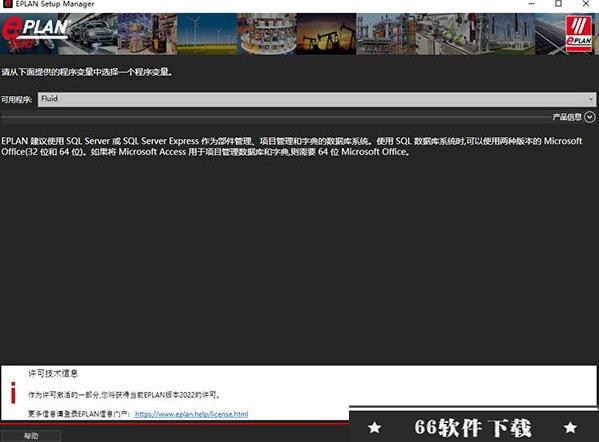This screenshot has width=599, height=442.
Task: Open the eplan.help license link
Action: pyautogui.click(x=191, y=414)
